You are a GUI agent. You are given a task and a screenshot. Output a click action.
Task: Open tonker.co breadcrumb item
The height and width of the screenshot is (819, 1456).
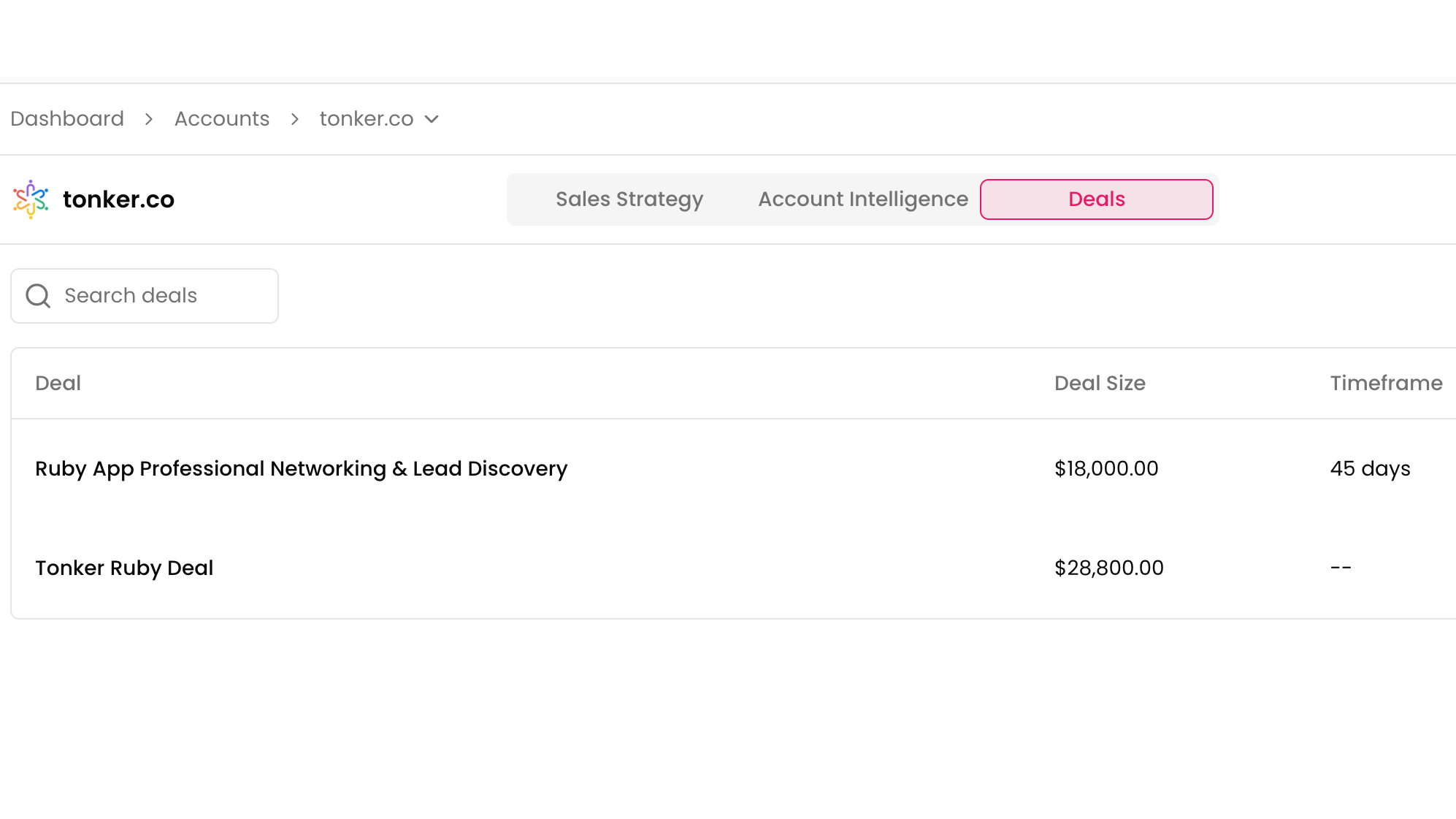(x=367, y=119)
